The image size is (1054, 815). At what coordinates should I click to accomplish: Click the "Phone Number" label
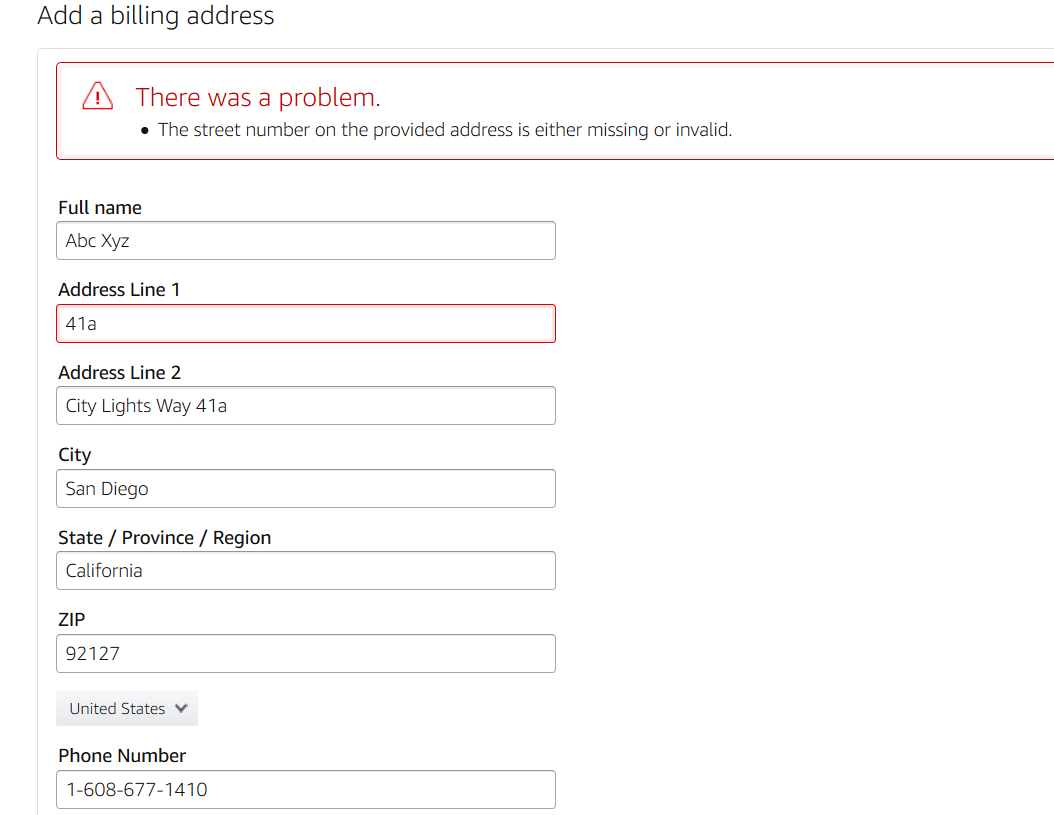[x=122, y=756]
